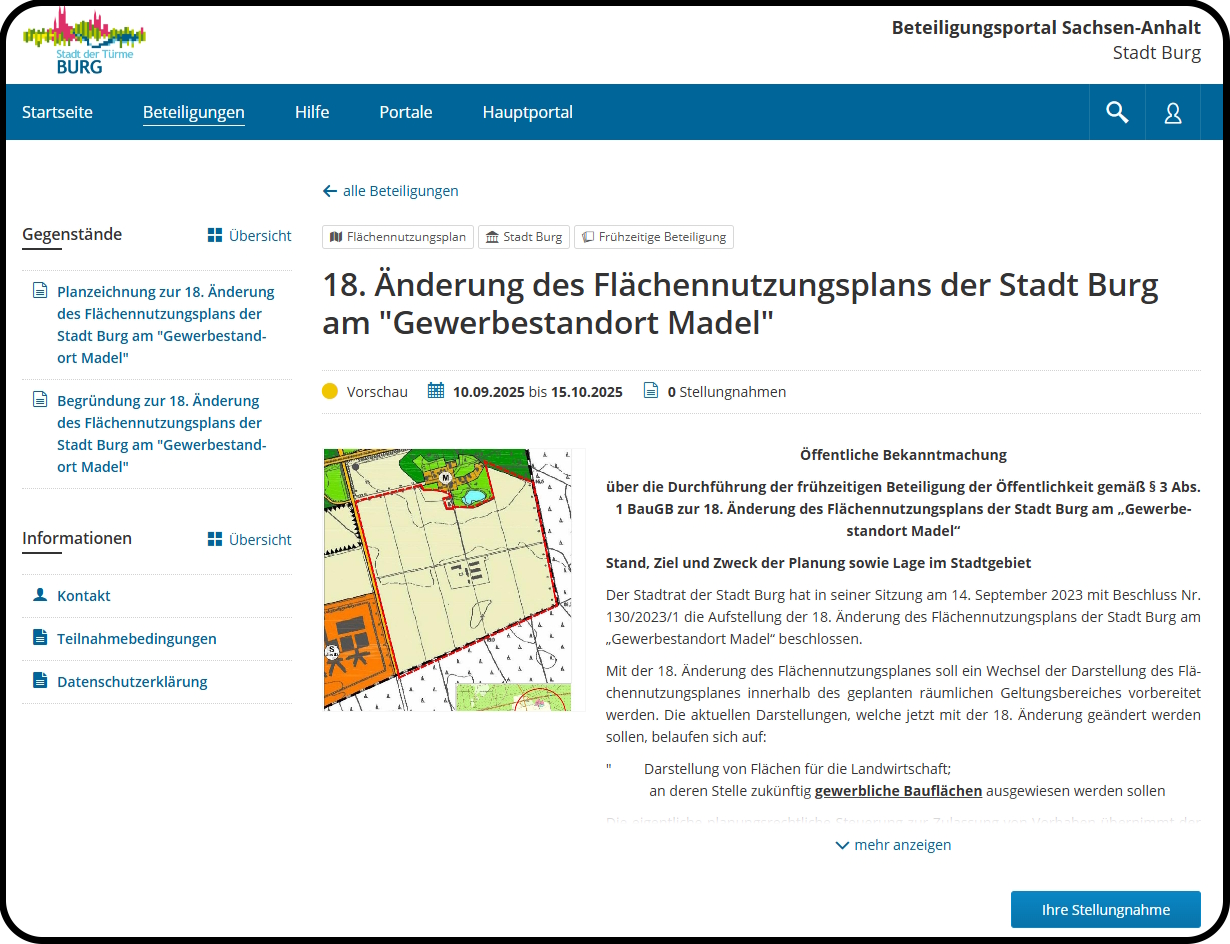Click the back arrow before alle Beteiligungen
The height and width of the screenshot is (944, 1230).
(330, 191)
